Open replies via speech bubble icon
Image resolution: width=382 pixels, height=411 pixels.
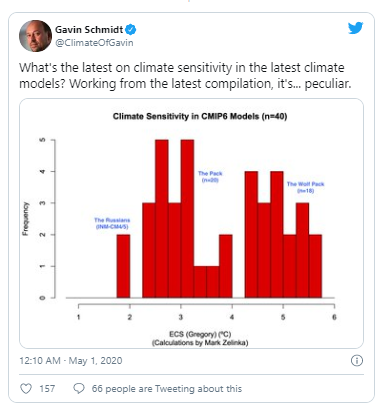(79, 388)
